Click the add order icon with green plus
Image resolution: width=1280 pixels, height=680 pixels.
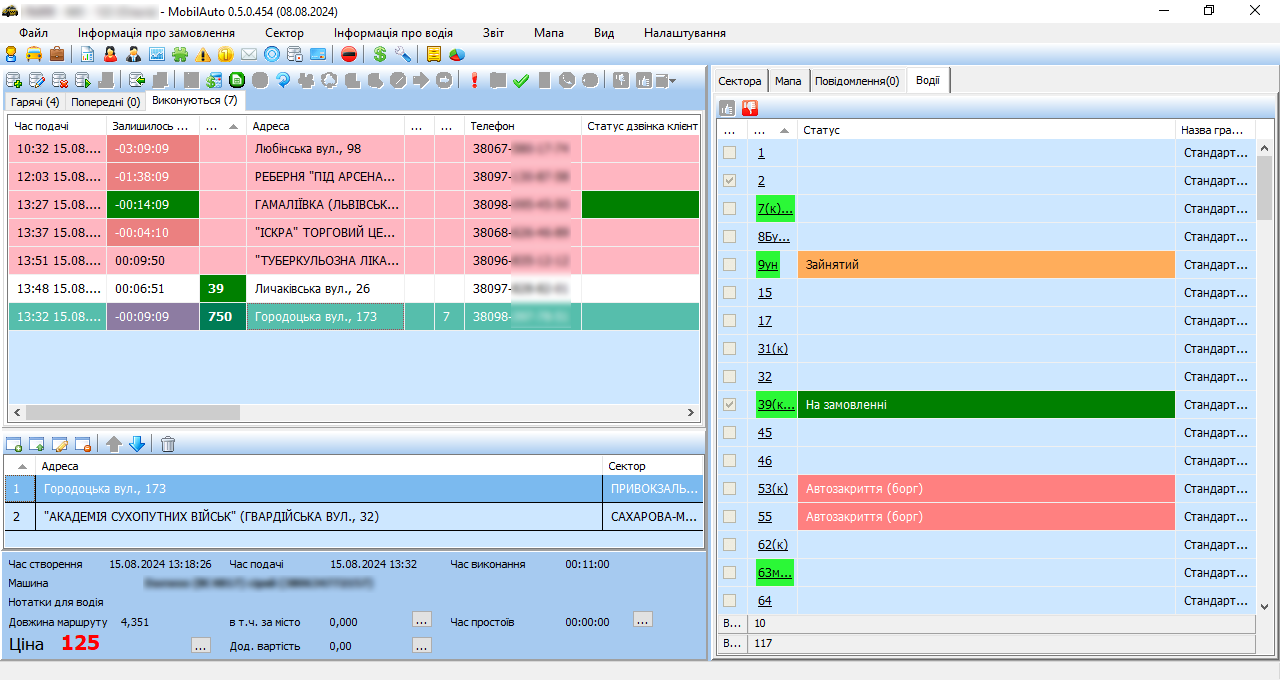coord(13,81)
